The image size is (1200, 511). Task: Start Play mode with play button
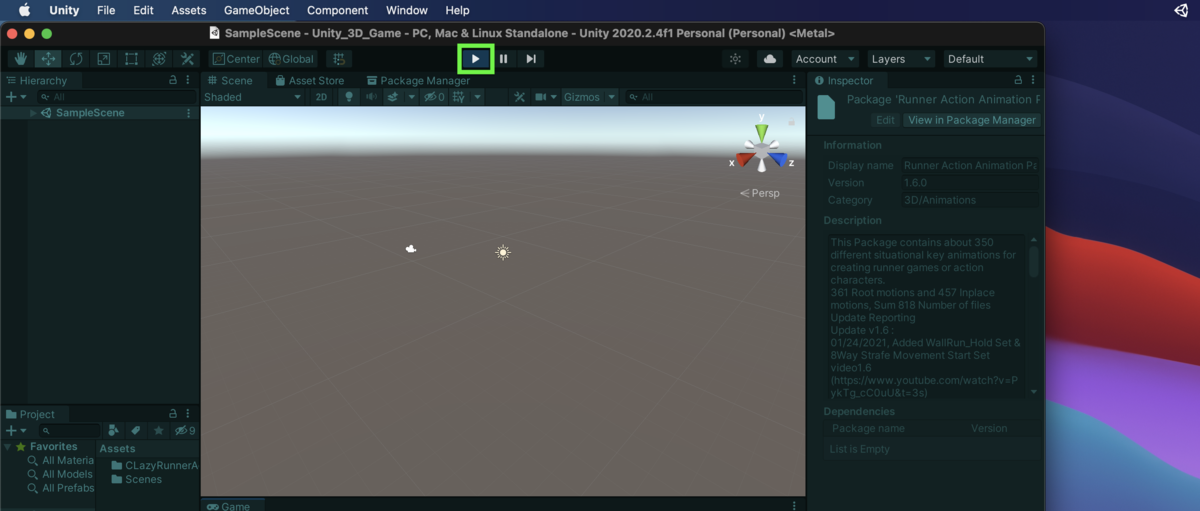[476, 59]
